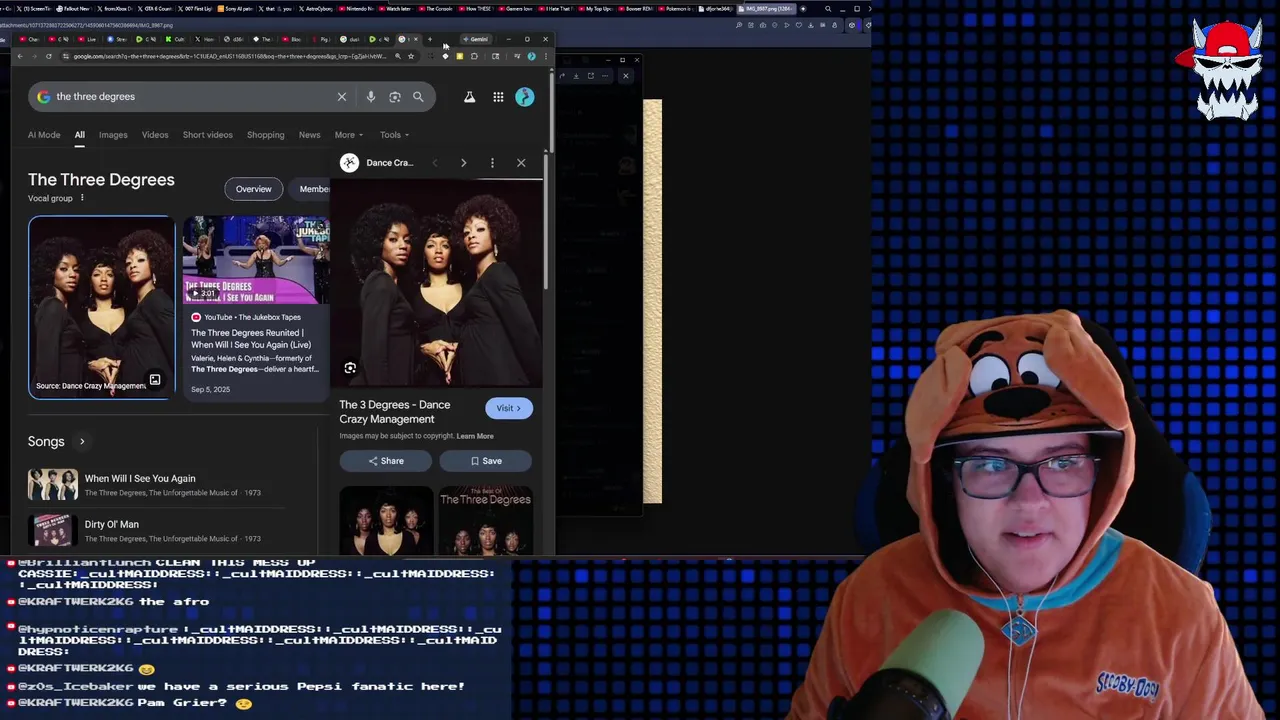Reload the Google search page
This screenshot has width=1280, height=720.
(x=48, y=56)
